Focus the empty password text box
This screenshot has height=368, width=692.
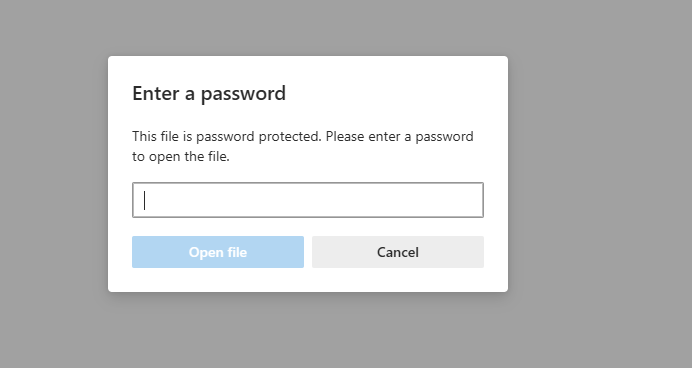308,200
